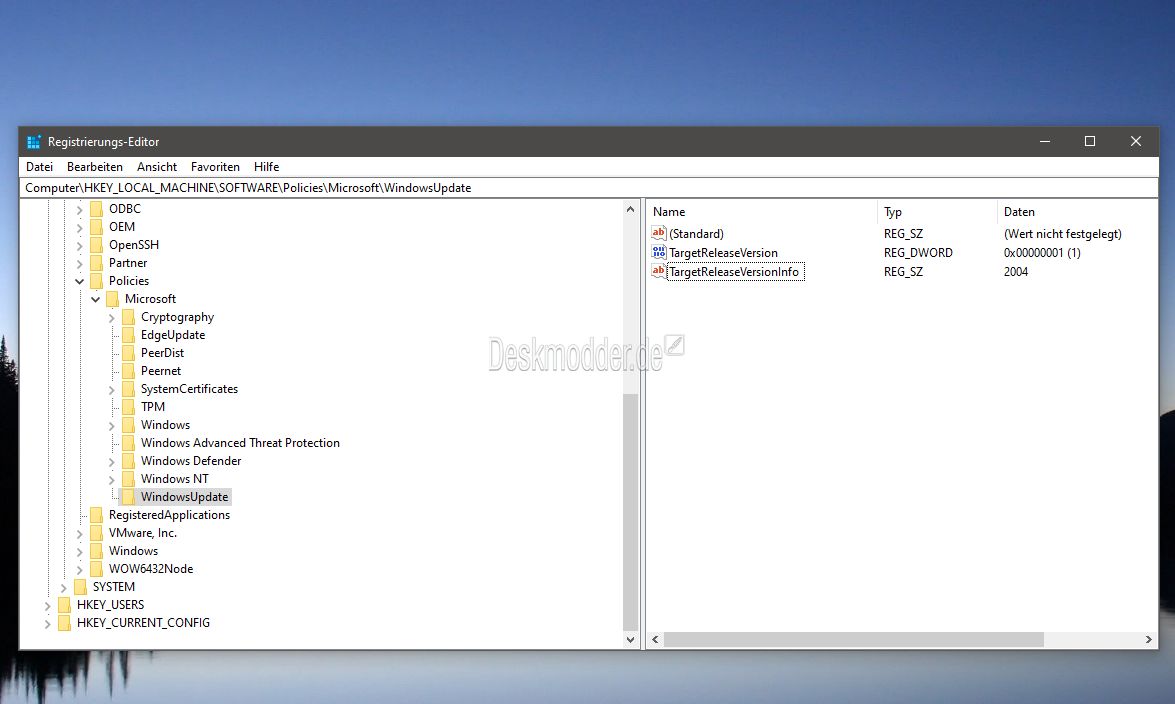Expand the Cryptography key
This screenshot has height=704, width=1175.
pos(112,318)
